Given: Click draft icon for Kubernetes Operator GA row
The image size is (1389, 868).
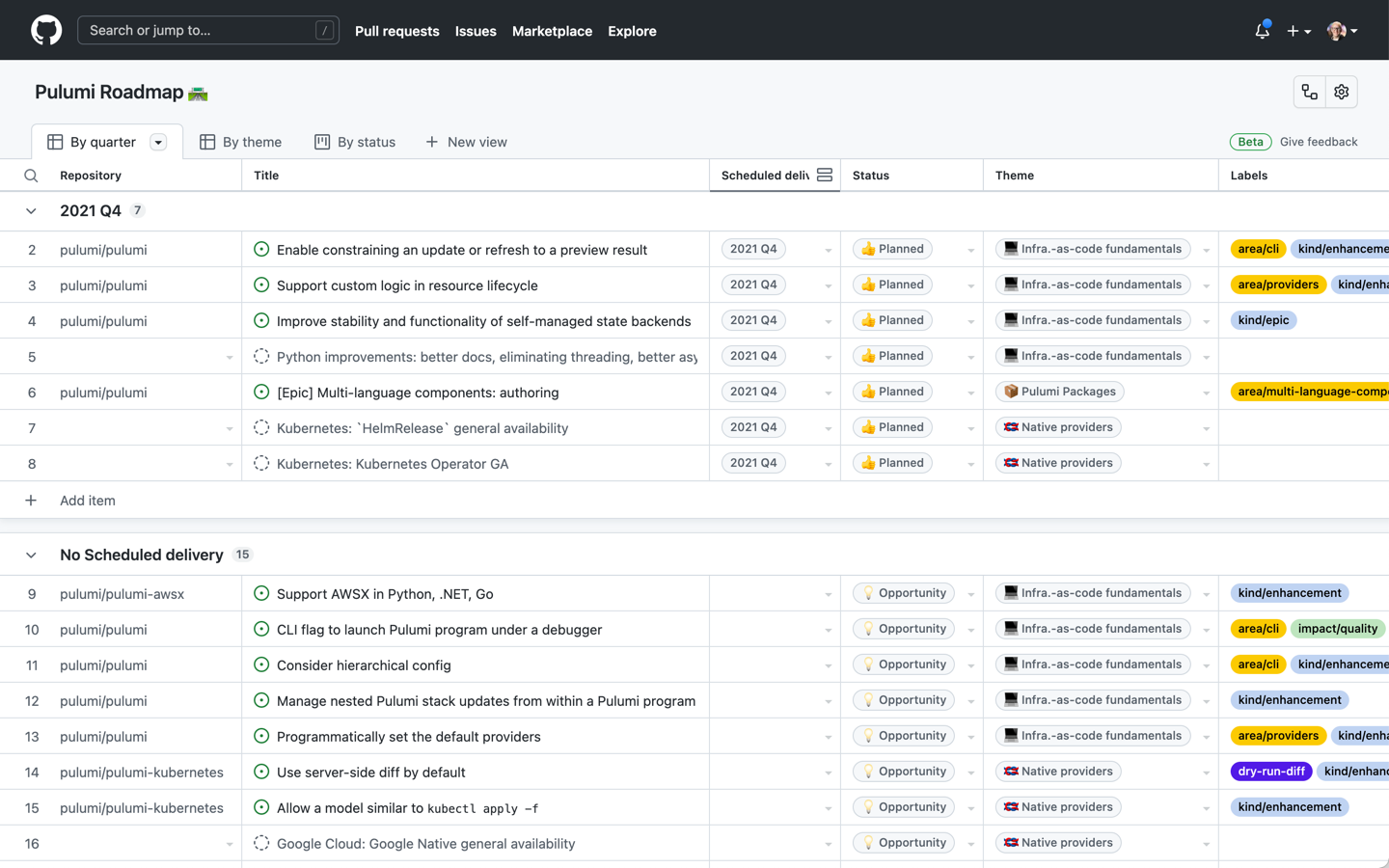Looking at the screenshot, I should [x=261, y=463].
